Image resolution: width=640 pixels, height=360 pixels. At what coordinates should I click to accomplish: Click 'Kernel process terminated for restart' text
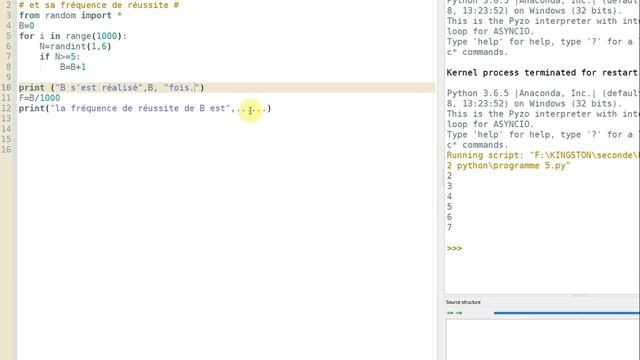click(x=542, y=73)
